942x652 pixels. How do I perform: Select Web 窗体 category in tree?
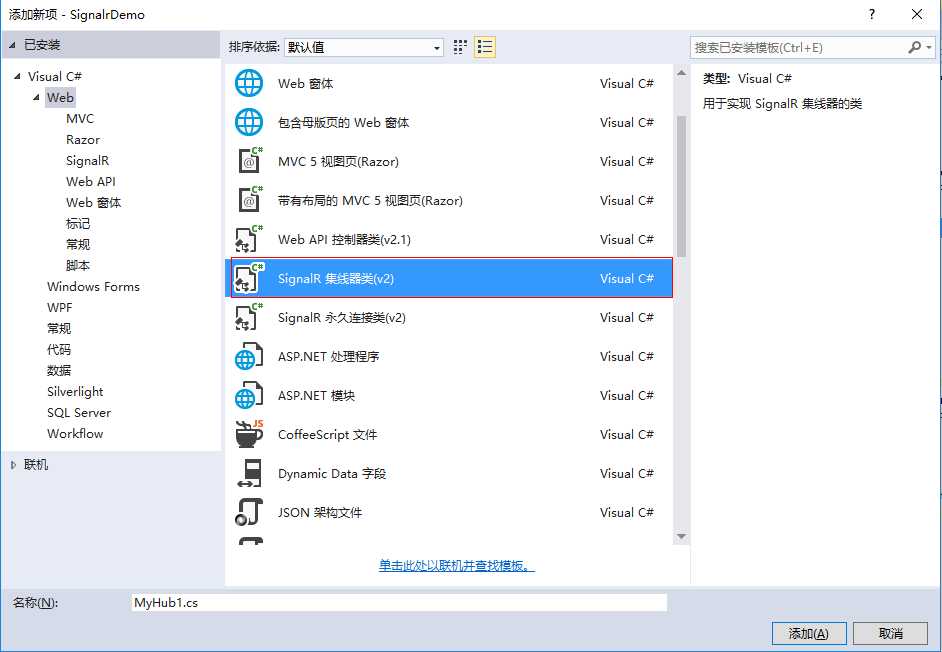(x=94, y=203)
